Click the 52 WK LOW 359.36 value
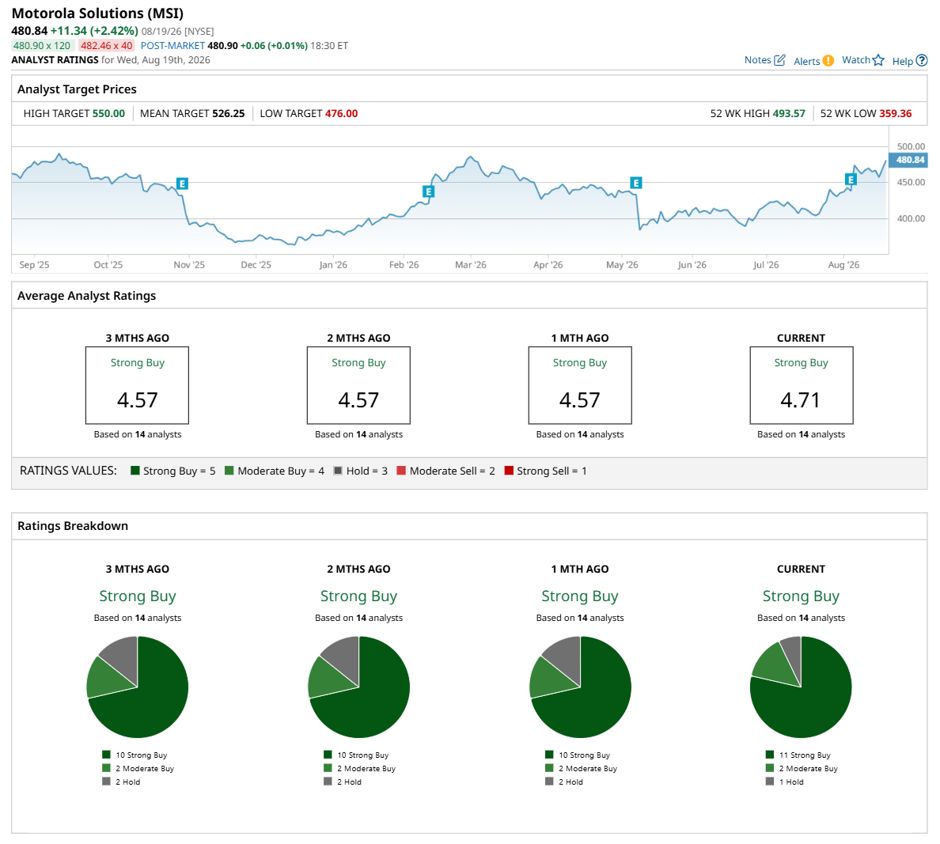 tap(895, 113)
